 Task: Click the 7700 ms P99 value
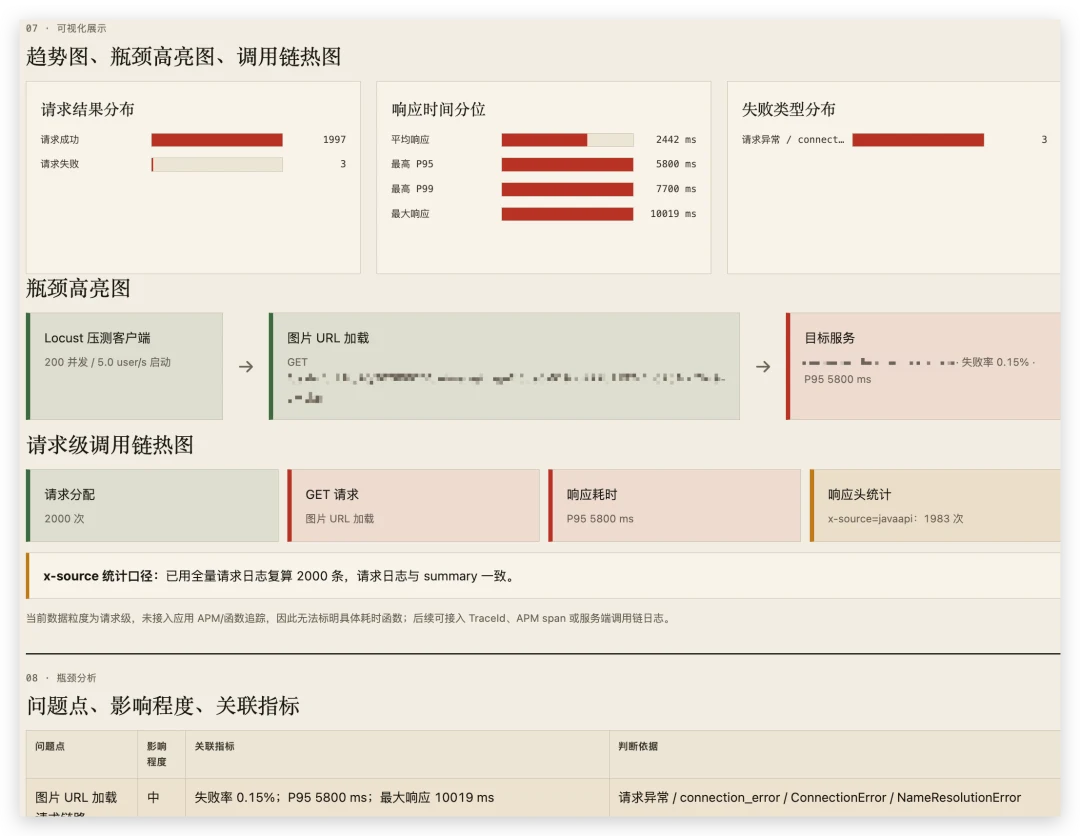pyautogui.click(x=676, y=189)
